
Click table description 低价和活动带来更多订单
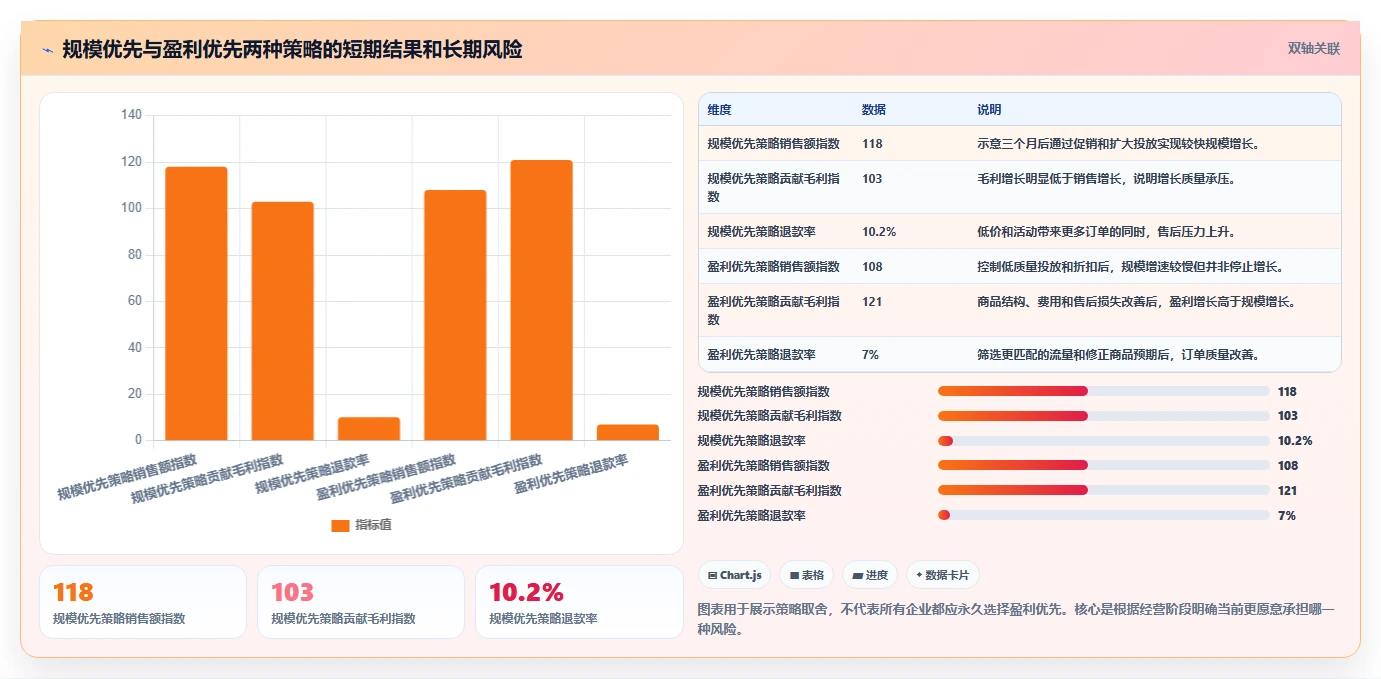[x=1106, y=231]
